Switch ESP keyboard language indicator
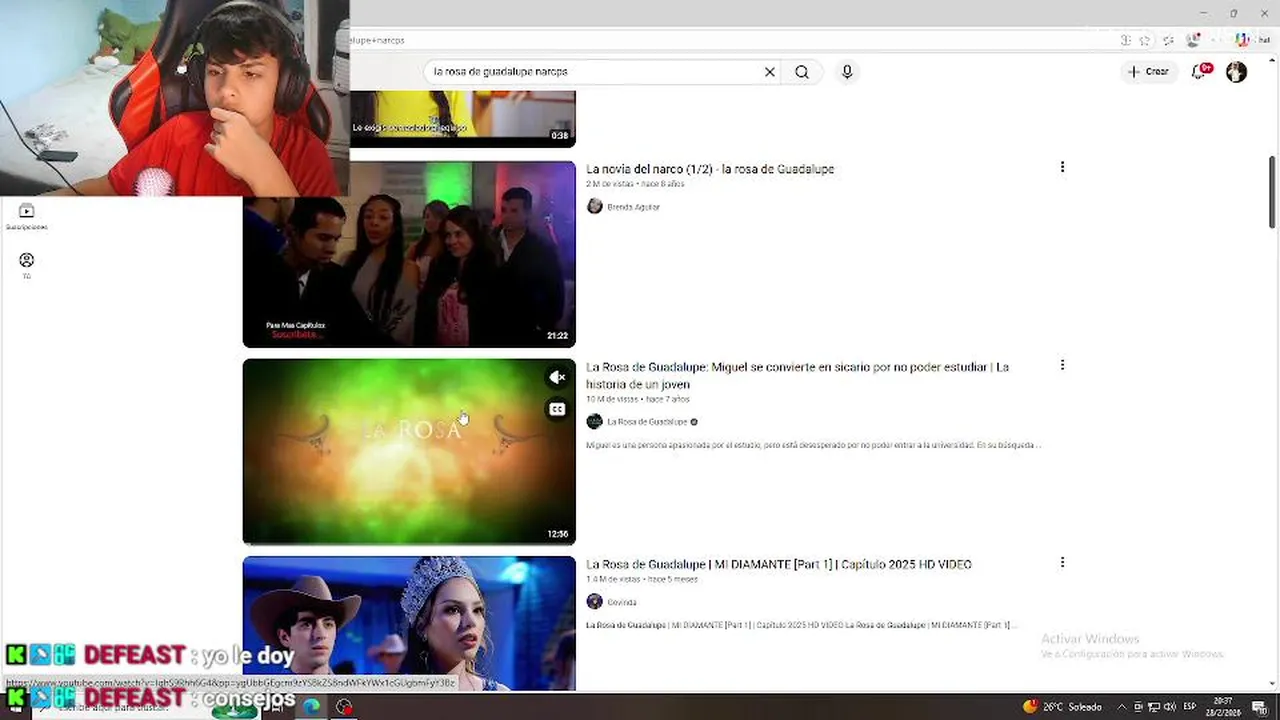Screen dimensions: 1280x720 click(x=1190, y=707)
